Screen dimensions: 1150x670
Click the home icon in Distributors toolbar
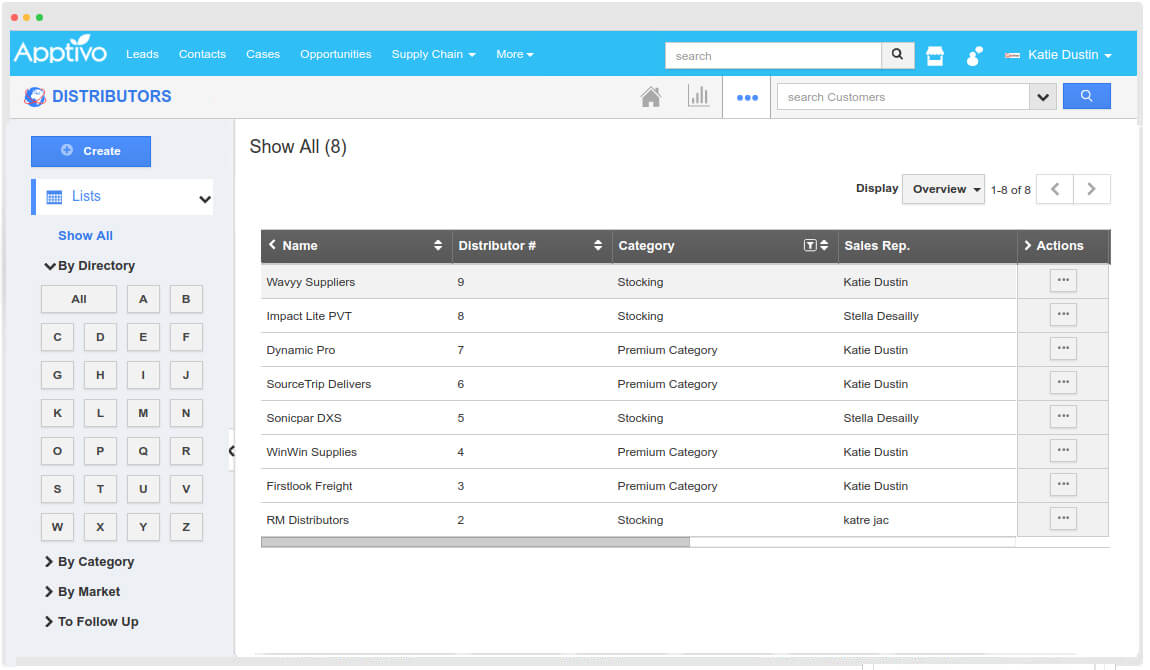coord(651,97)
